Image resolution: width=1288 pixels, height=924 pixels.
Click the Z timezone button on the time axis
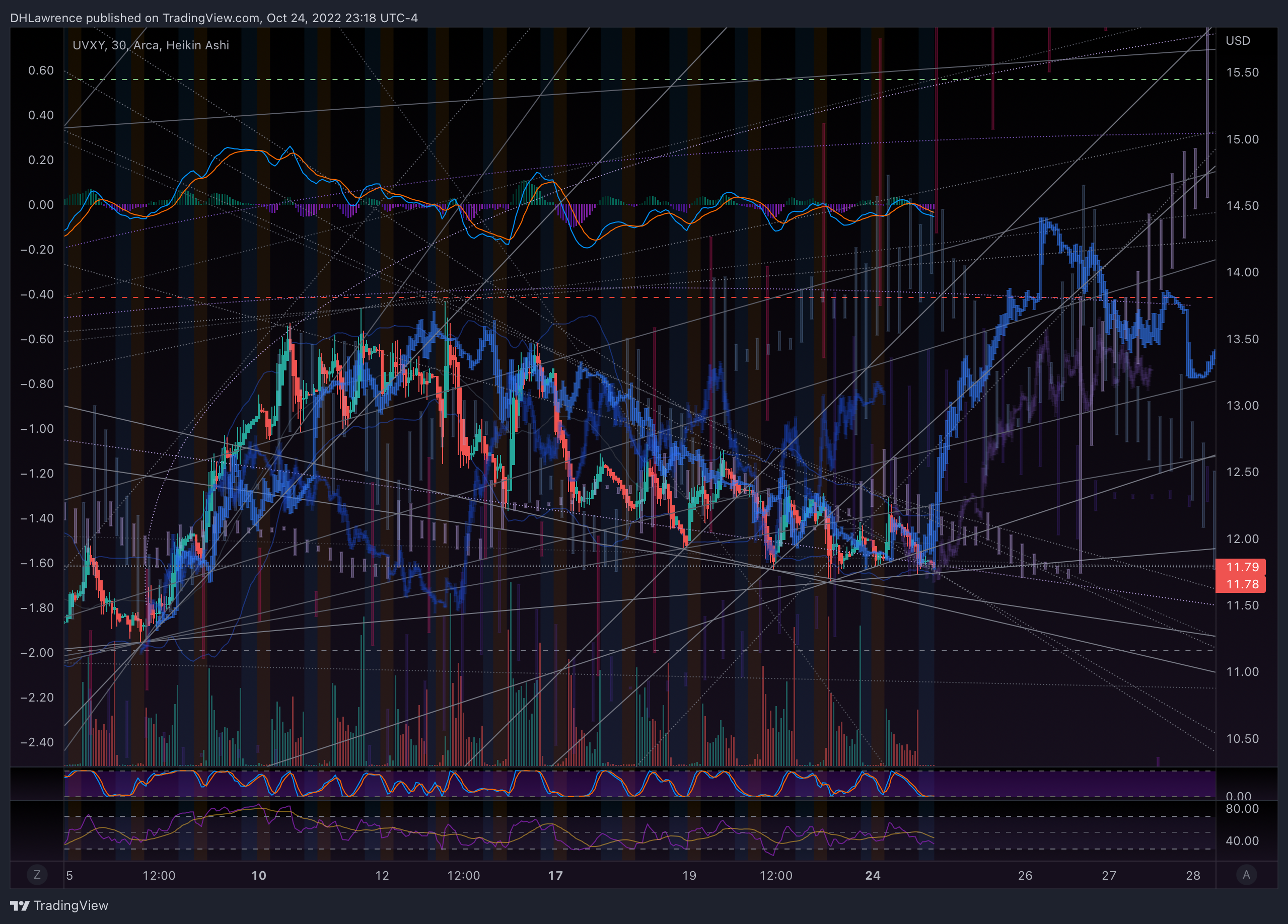pyautogui.click(x=37, y=875)
